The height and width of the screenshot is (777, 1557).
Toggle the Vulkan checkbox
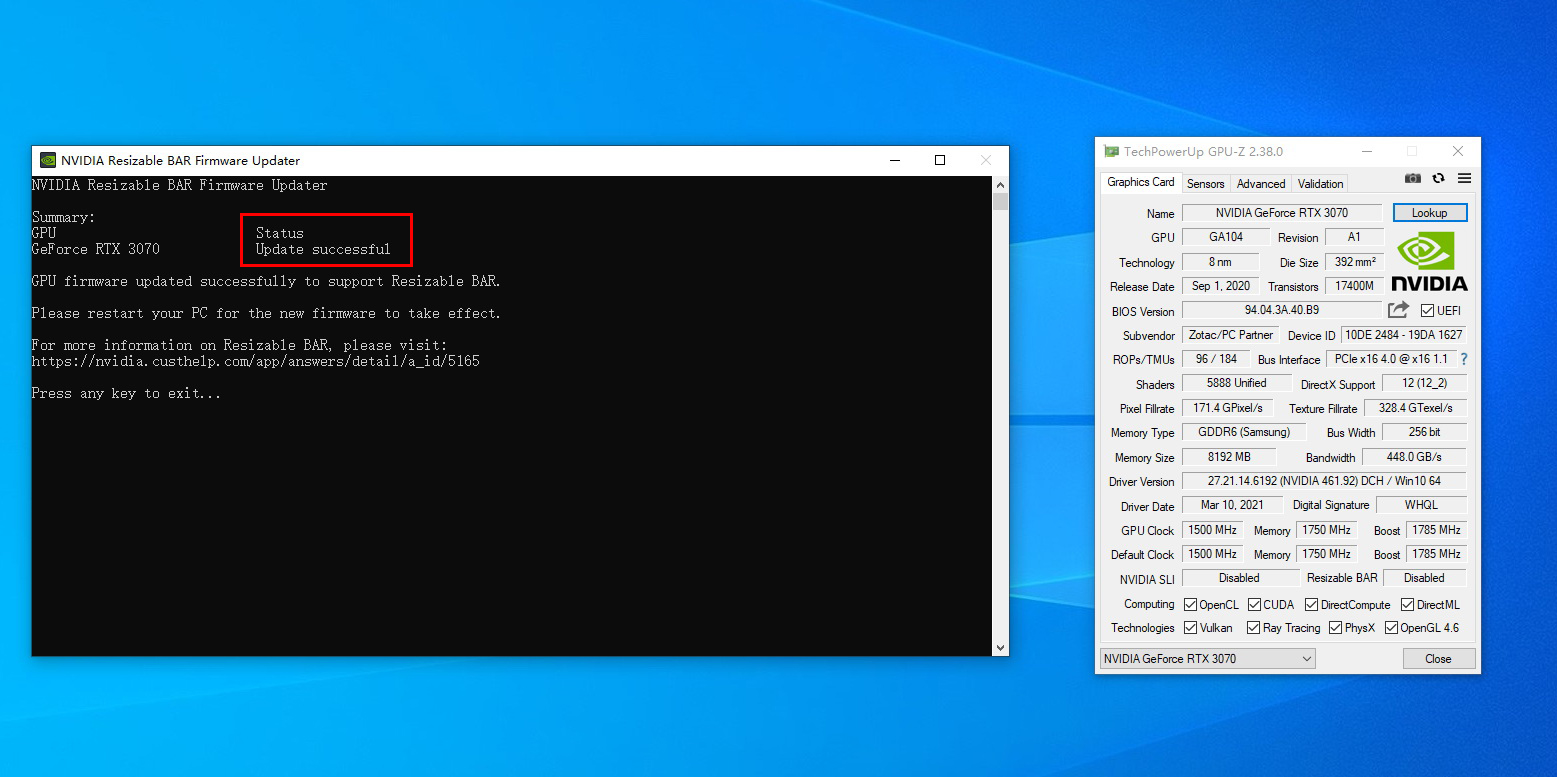coord(1190,628)
